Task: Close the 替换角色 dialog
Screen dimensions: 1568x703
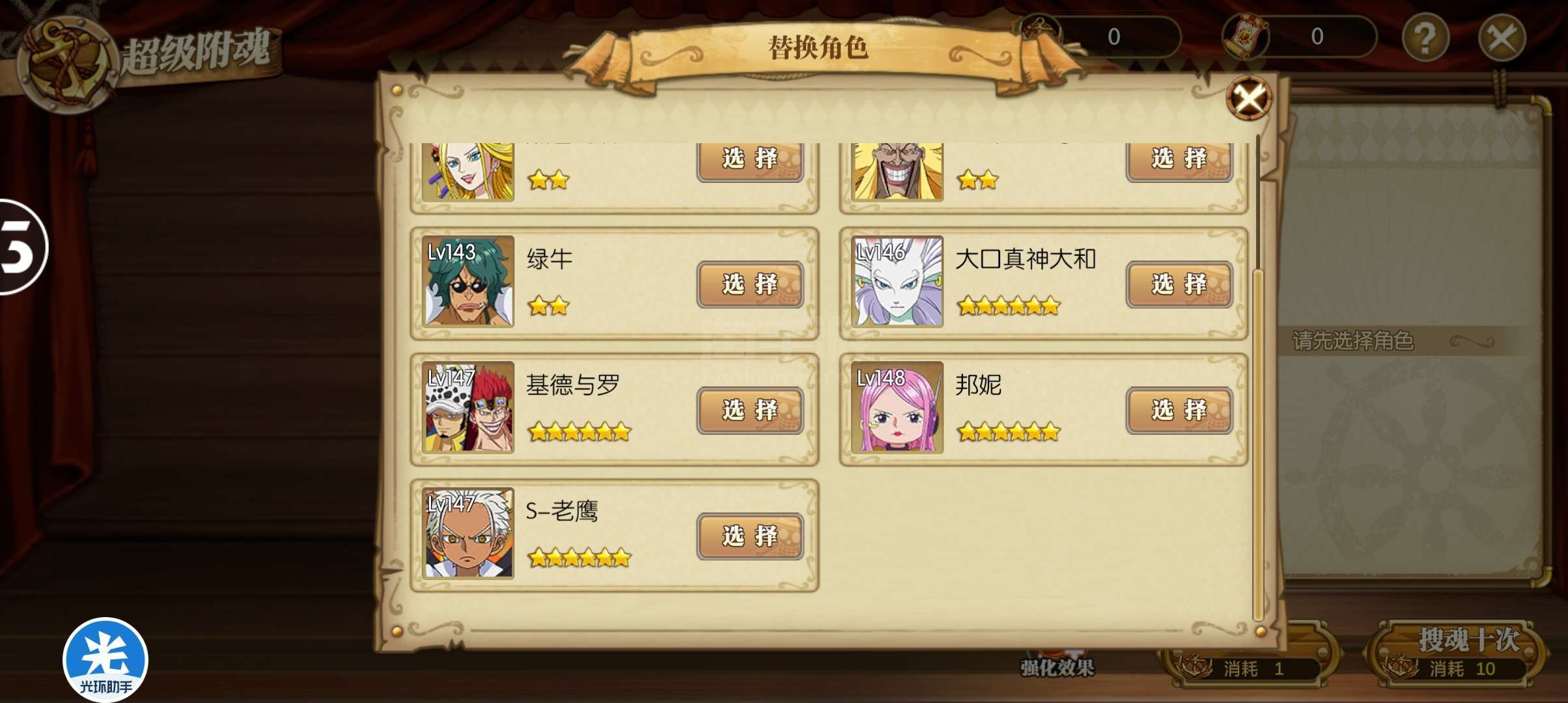Action: [1248, 99]
